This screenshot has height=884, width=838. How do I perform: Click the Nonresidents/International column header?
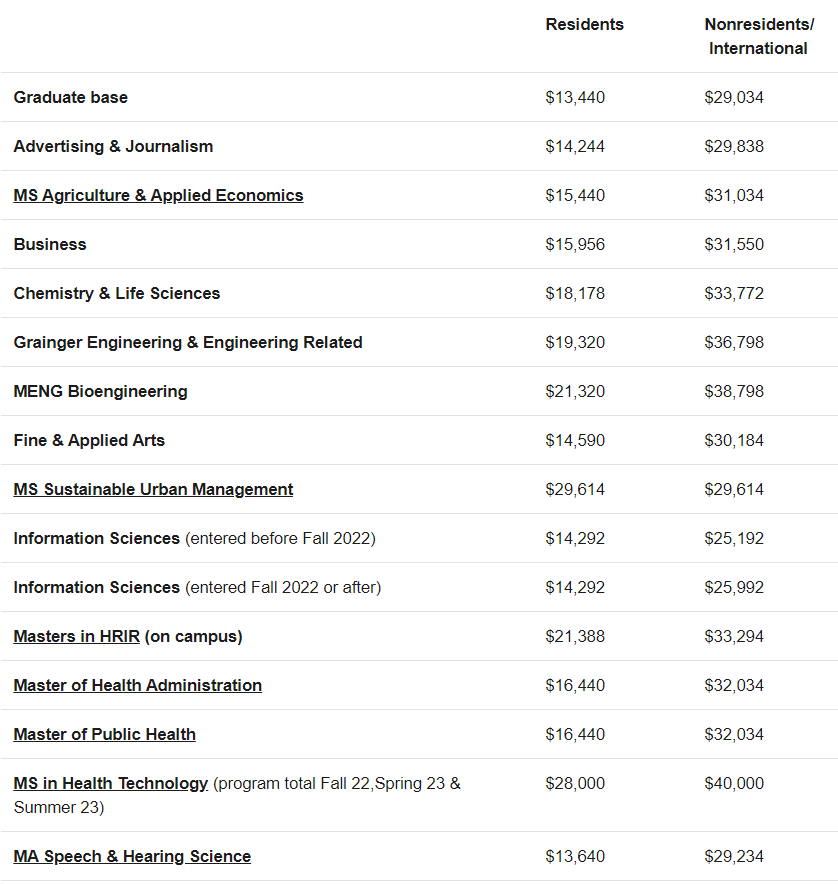tap(759, 37)
